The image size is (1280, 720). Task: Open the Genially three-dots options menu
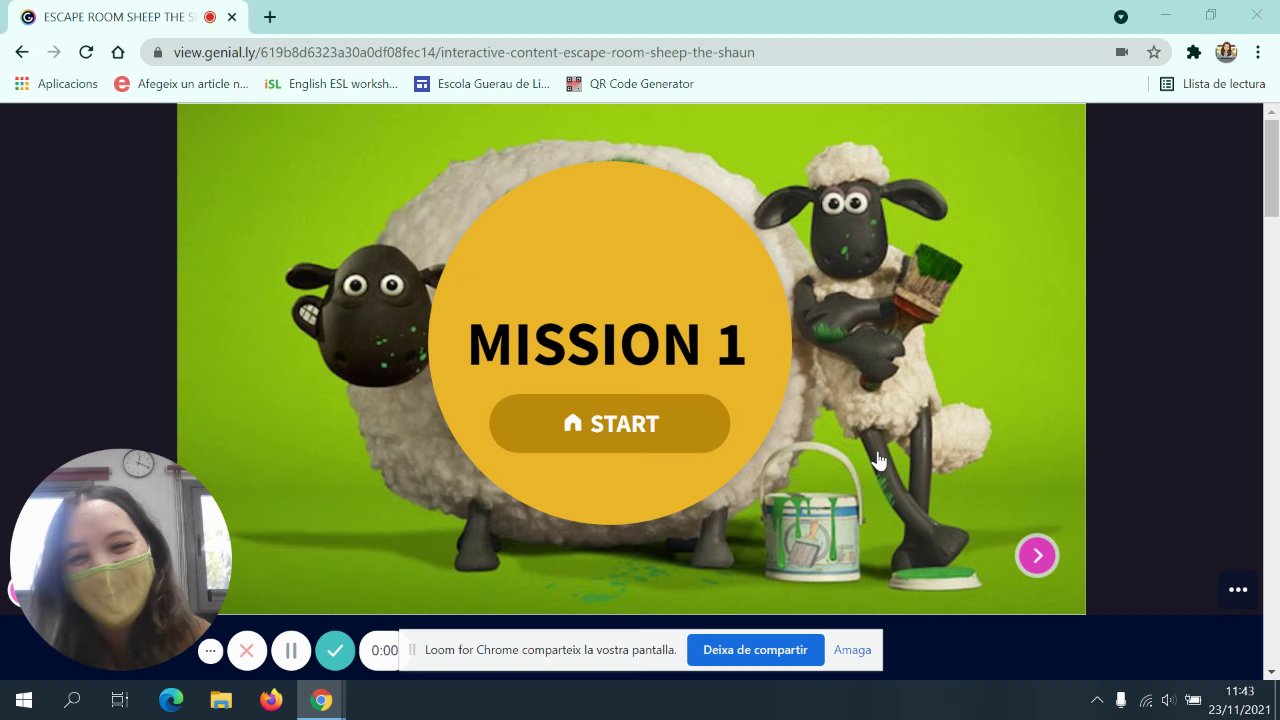[x=1238, y=590]
